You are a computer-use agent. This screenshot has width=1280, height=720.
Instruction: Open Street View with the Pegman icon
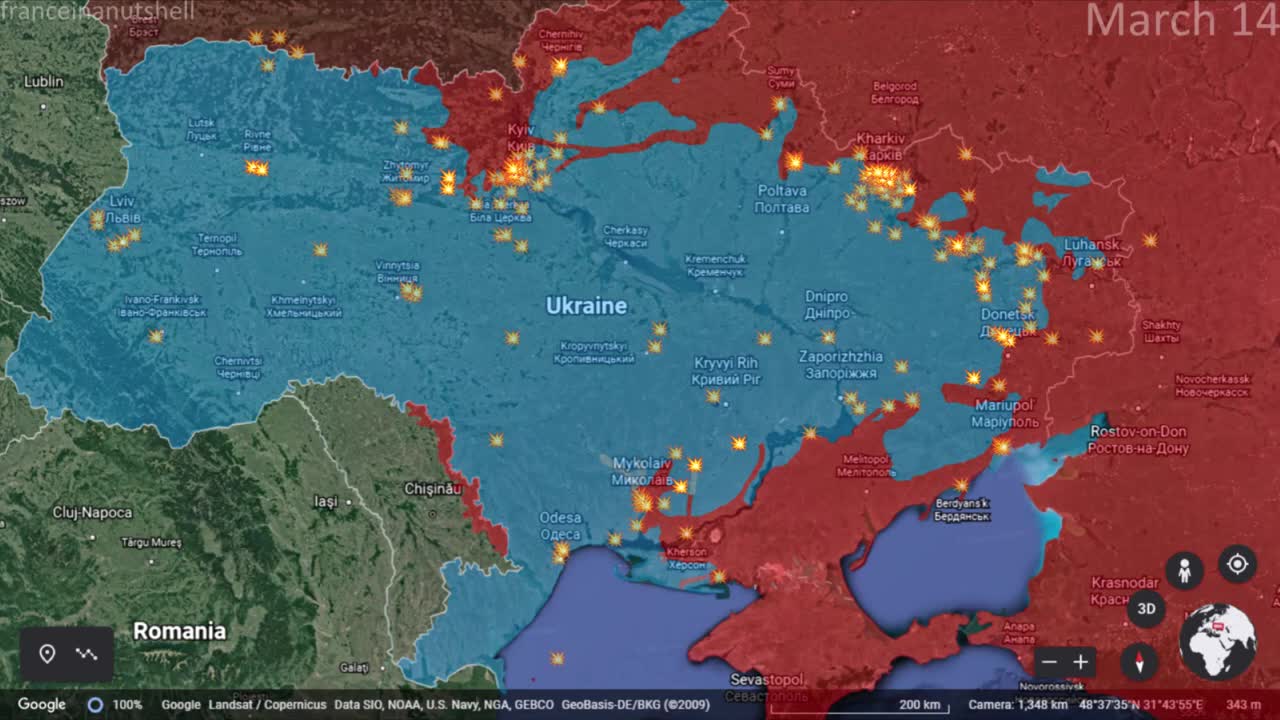[x=1184, y=571]
